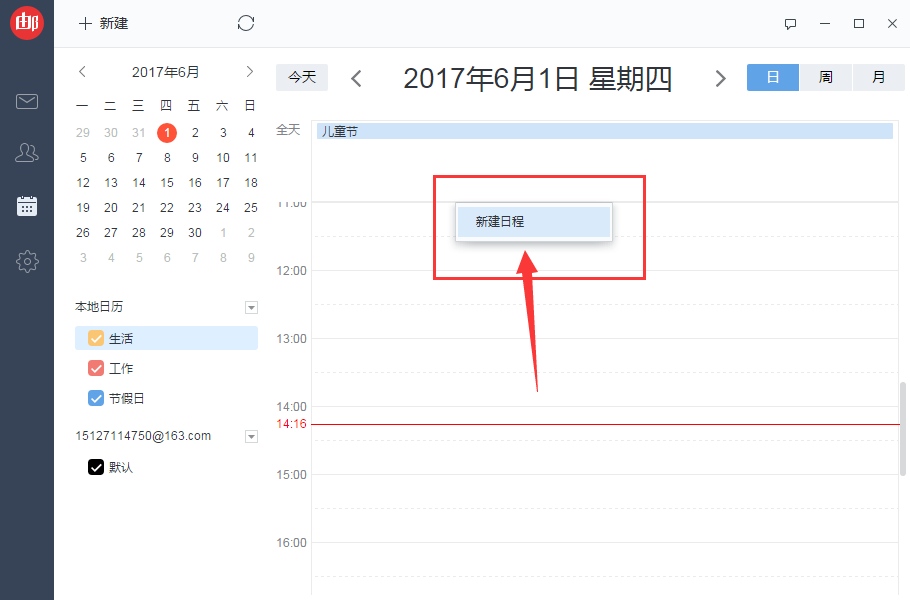Image resolution: width=910 pixels, height=600 pixels.
Task: Open the Contacts icon in the sidebar
Action: (x=27, y=152)
